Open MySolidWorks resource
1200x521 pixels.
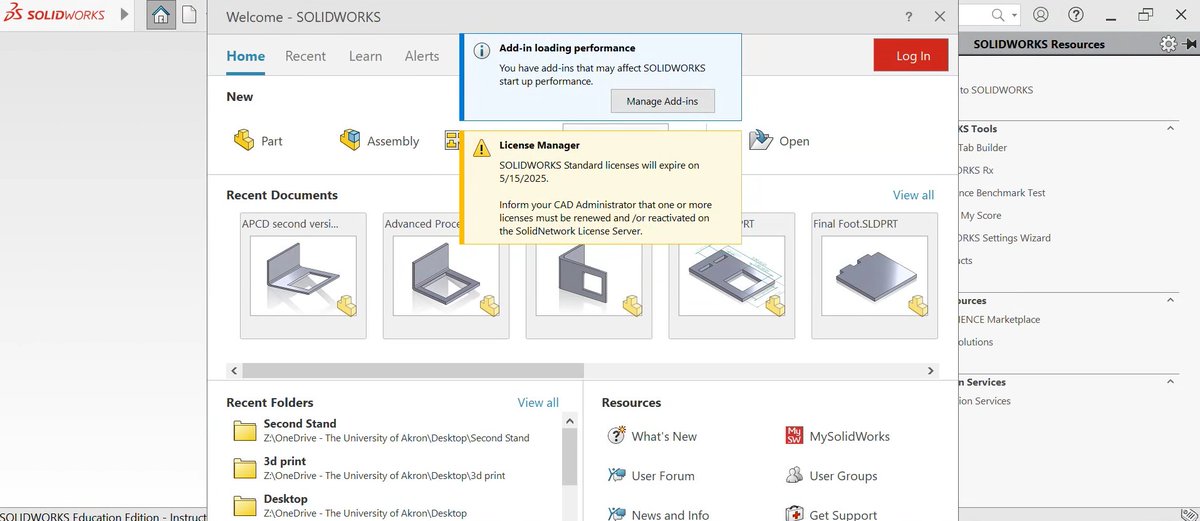(x=837, y=436)
